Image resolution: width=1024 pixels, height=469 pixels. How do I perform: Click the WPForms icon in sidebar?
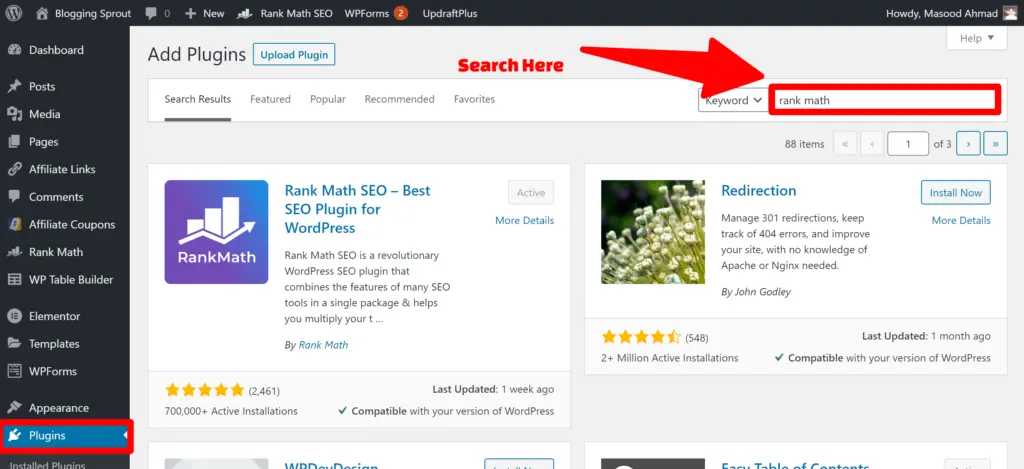14,371
